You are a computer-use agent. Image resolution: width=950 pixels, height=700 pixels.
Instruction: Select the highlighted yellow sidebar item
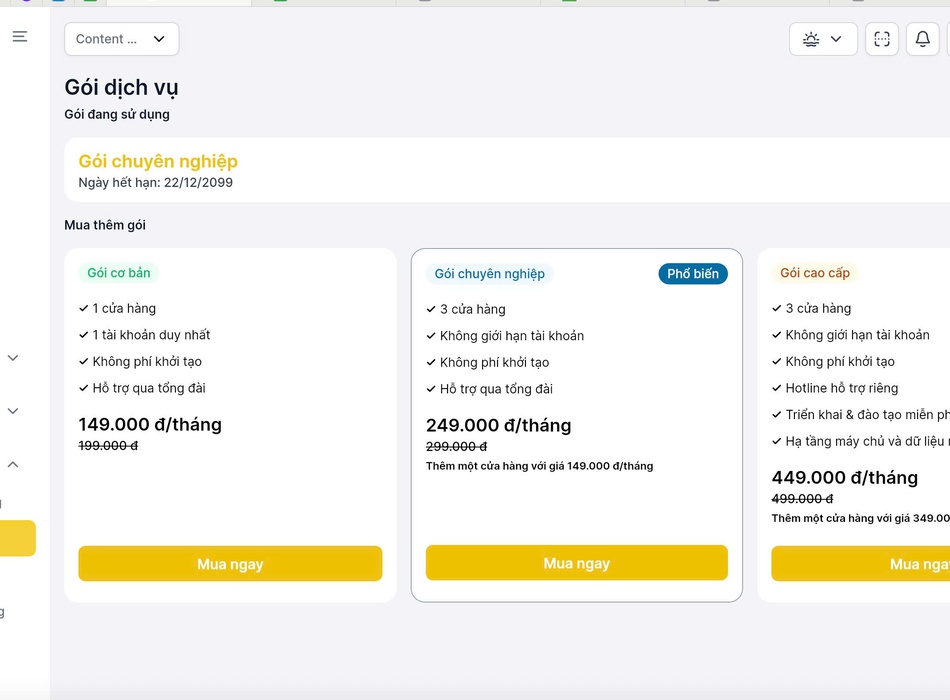[17, 538]
